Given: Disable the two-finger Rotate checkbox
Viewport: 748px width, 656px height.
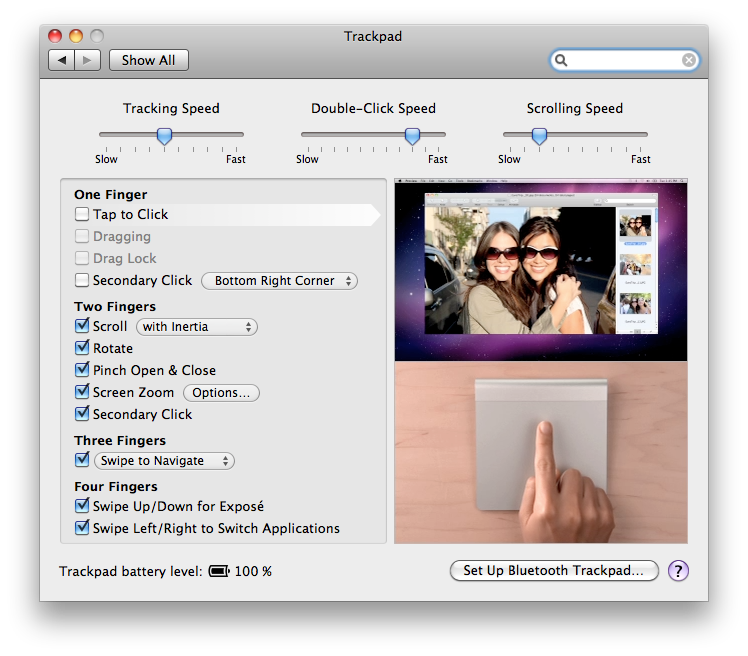Looking at the screenshot, I should coord(82,348).
